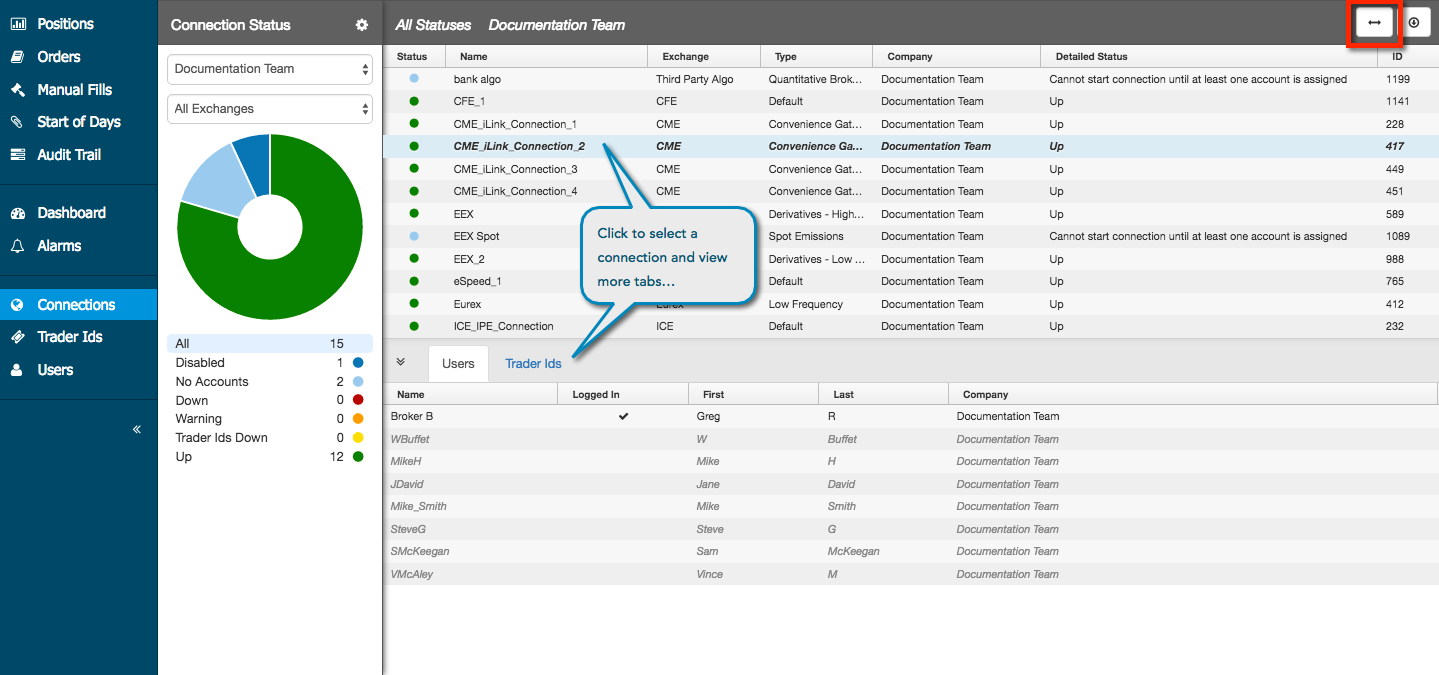This screenshot has width=1439, height=675.
Task: Open Connection Status settings gear
Action: tap(362, 25)
